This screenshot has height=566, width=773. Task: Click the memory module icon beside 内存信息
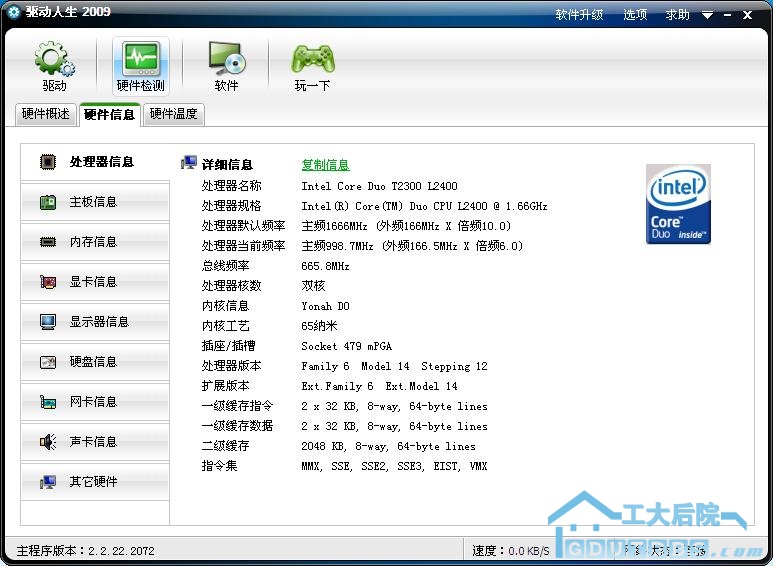pyautogui.click(x=48, y=242)
